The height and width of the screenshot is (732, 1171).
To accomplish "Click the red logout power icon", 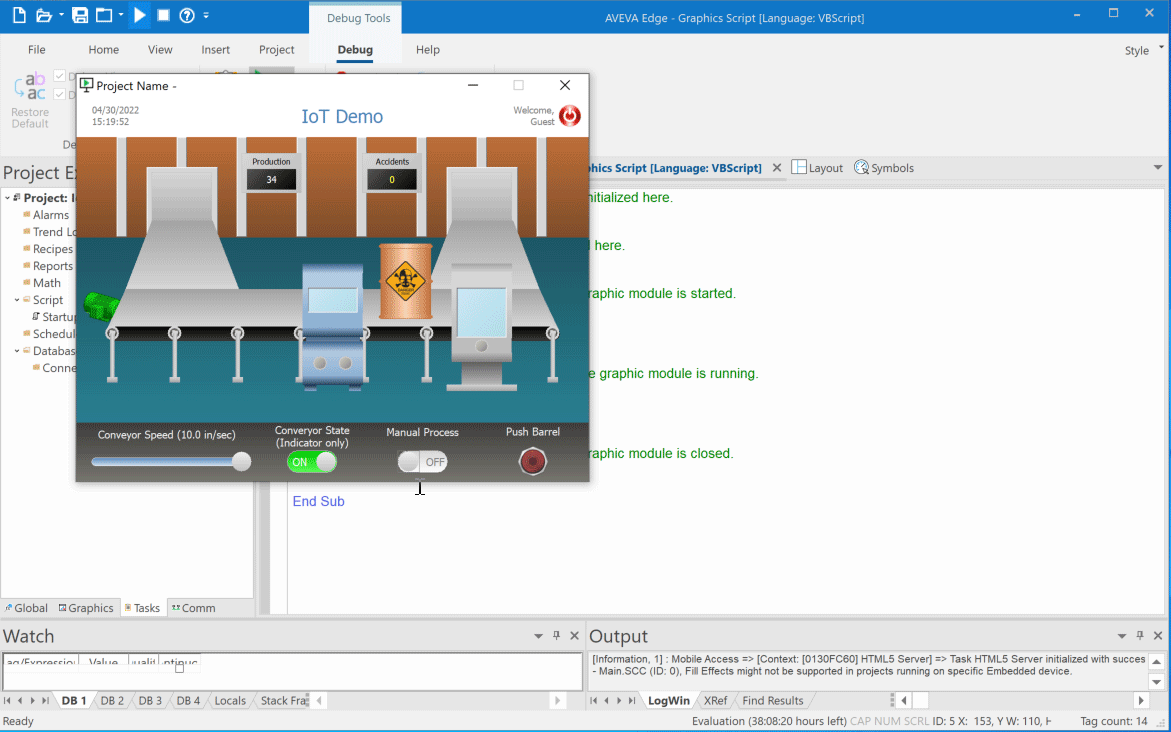I will coord(569,116).
